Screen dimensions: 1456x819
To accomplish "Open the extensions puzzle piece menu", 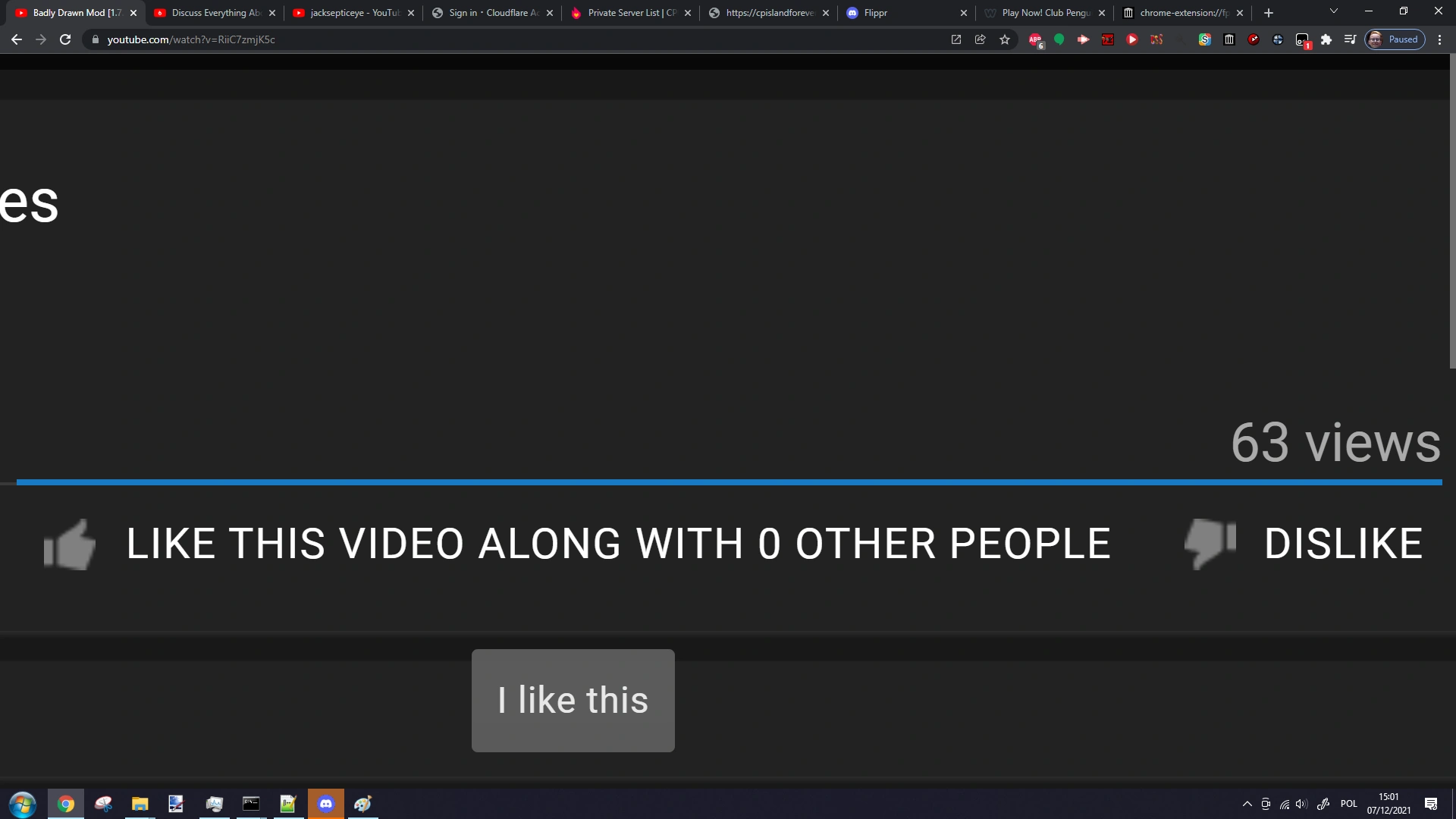I will tap(1326, 39).
